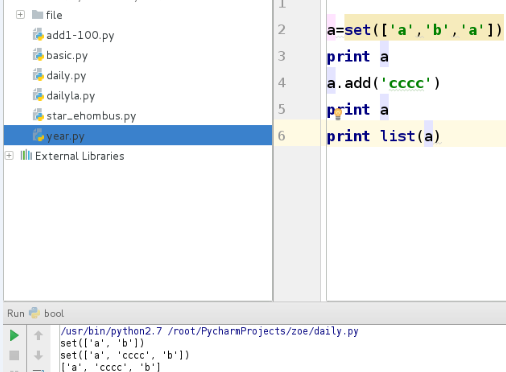Screen dimensions: 506x372
Task: Click the a.add('cccc') statement
Action: tap(383, 83)
